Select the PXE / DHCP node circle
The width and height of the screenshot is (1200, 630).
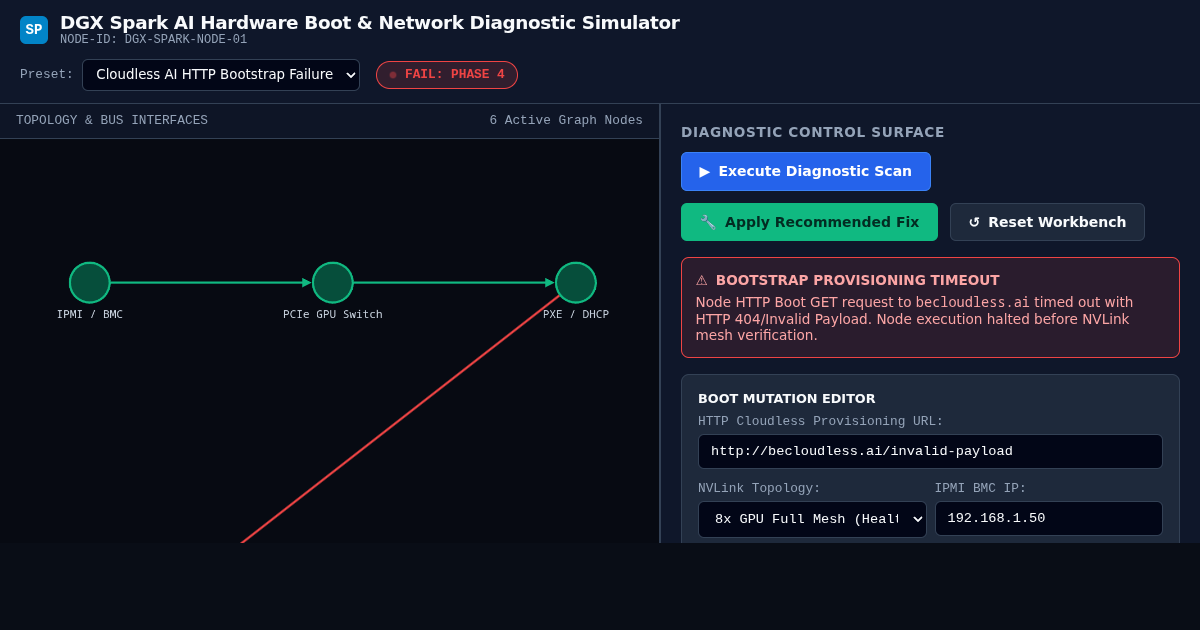pyautogui.click(x=576, y=283)
